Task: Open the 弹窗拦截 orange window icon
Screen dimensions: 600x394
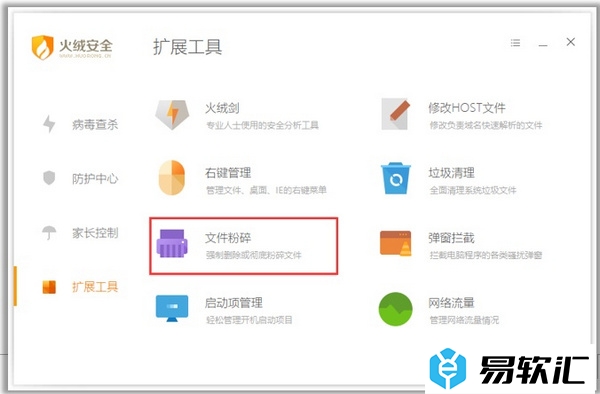Action: point(396,243)
